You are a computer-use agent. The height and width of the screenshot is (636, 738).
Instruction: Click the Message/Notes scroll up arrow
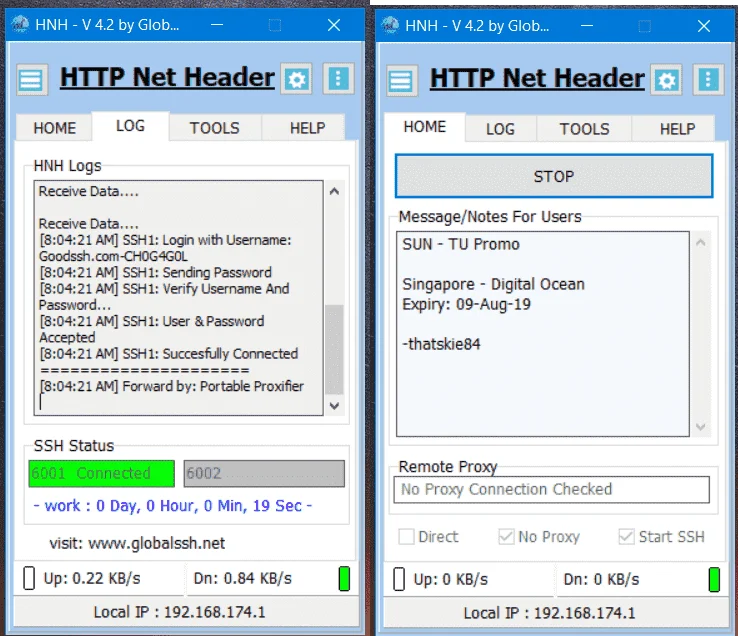pyautogui.click(x=700, y=242)
